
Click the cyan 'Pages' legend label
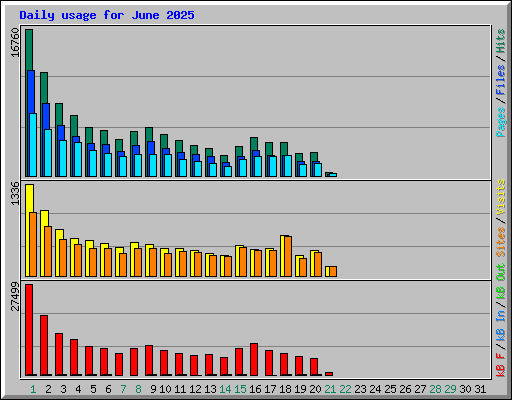pyautogui.click(x=501, y=122)
